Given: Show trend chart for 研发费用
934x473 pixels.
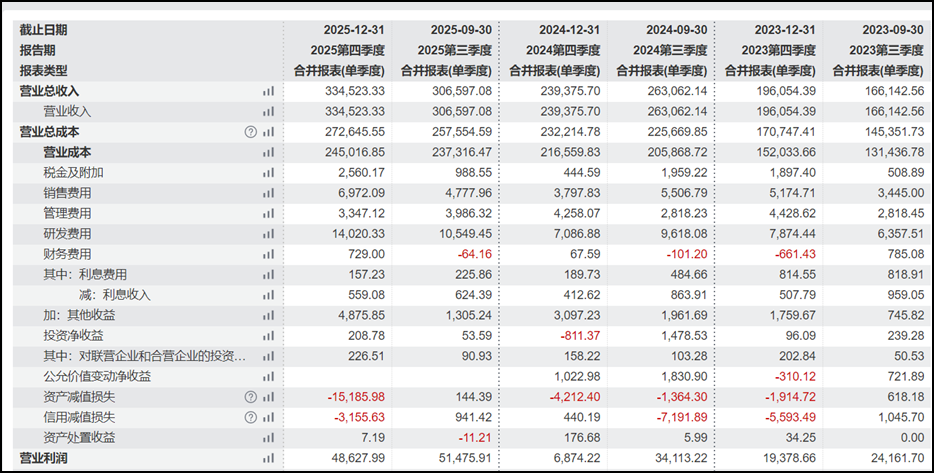Looking at the screenshot, I should (268, 234).
